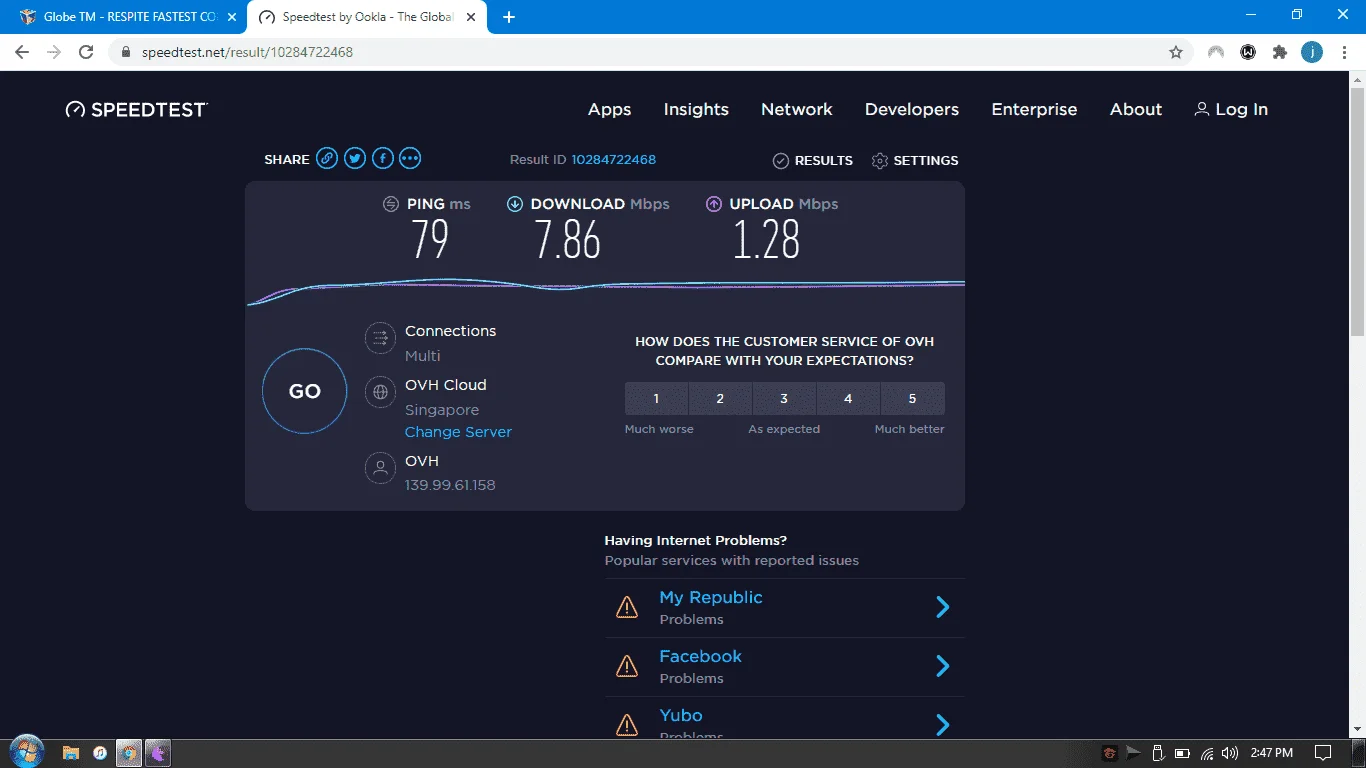Open the Yubo link

pyautogui.click(x=681, y=715)
